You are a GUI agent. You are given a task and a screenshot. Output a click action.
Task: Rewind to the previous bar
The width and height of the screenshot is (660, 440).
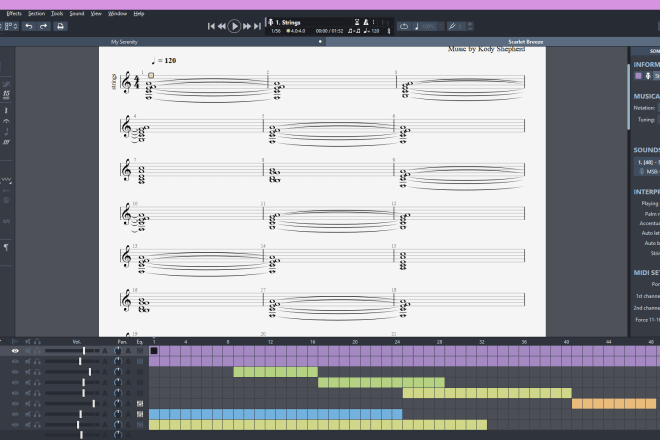coord(222,26)
